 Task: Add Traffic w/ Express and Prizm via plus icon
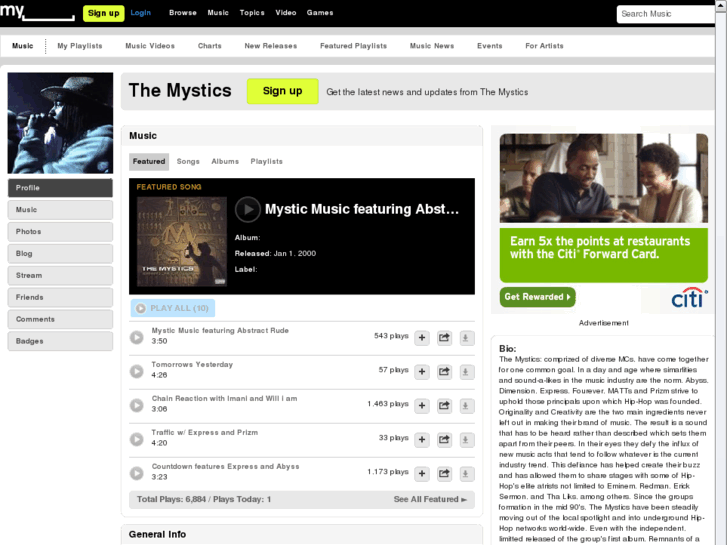(x=422, y=440)
